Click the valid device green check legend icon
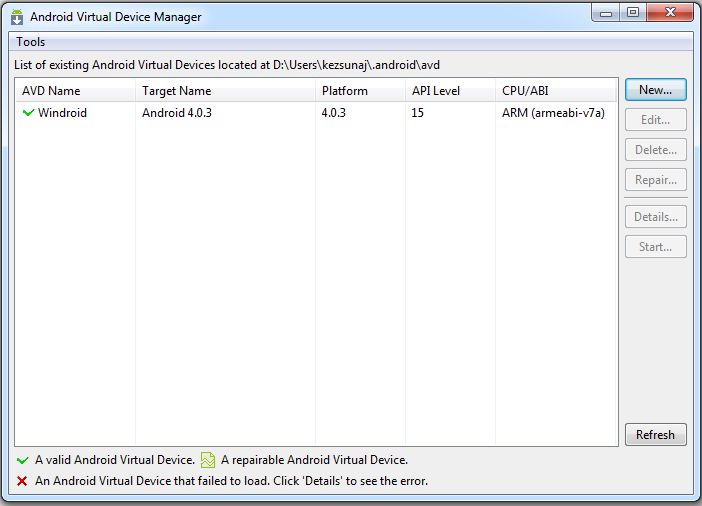Viewport: 702px width, 506px height. 22,460
